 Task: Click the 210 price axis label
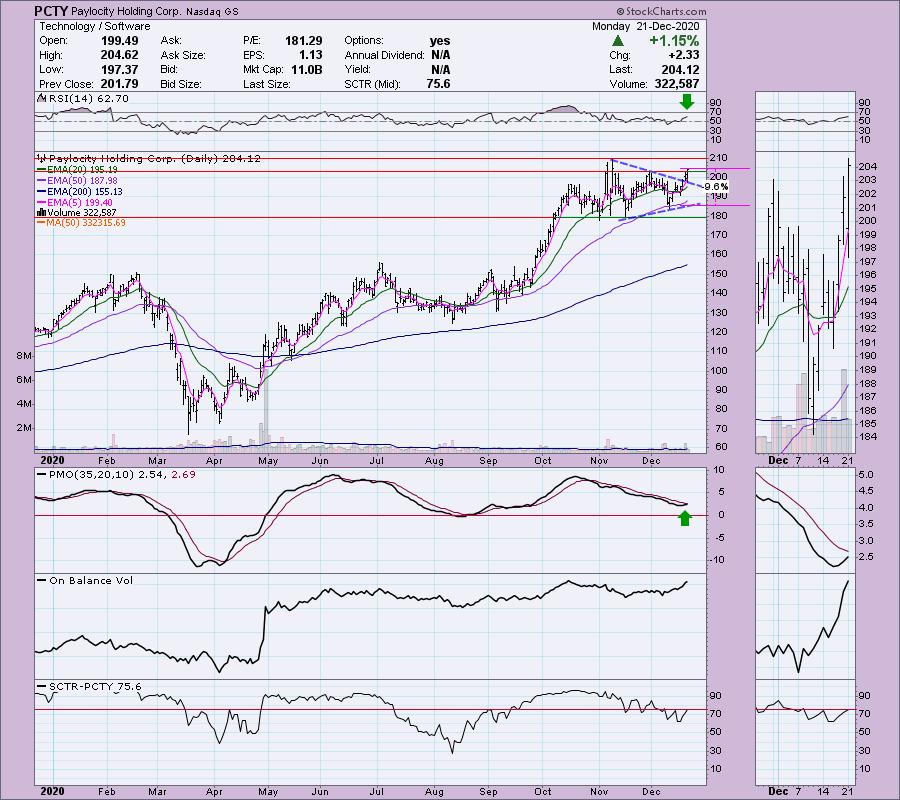tap(719, 158)
